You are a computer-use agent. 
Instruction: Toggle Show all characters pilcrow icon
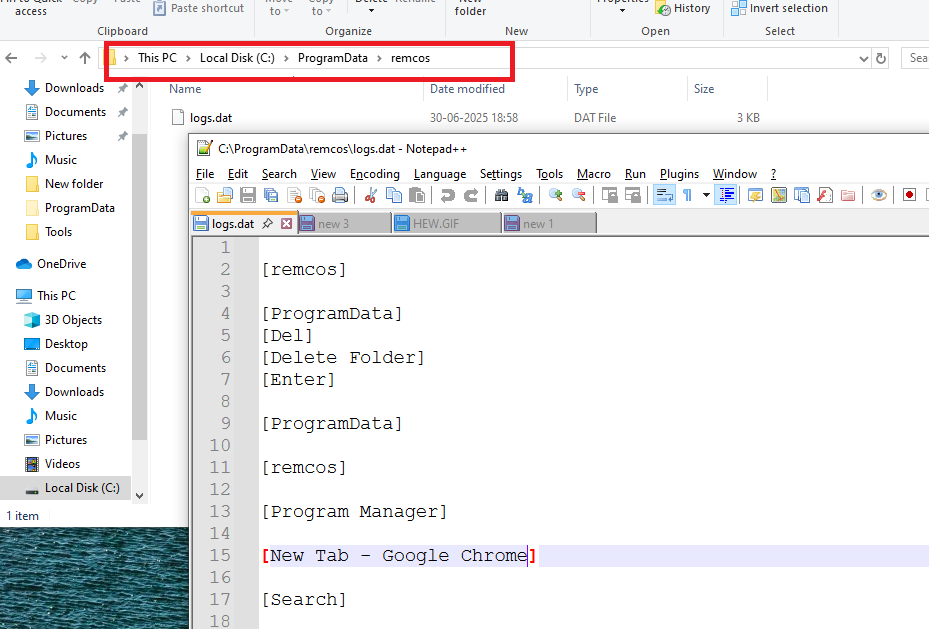pos(687,195)
